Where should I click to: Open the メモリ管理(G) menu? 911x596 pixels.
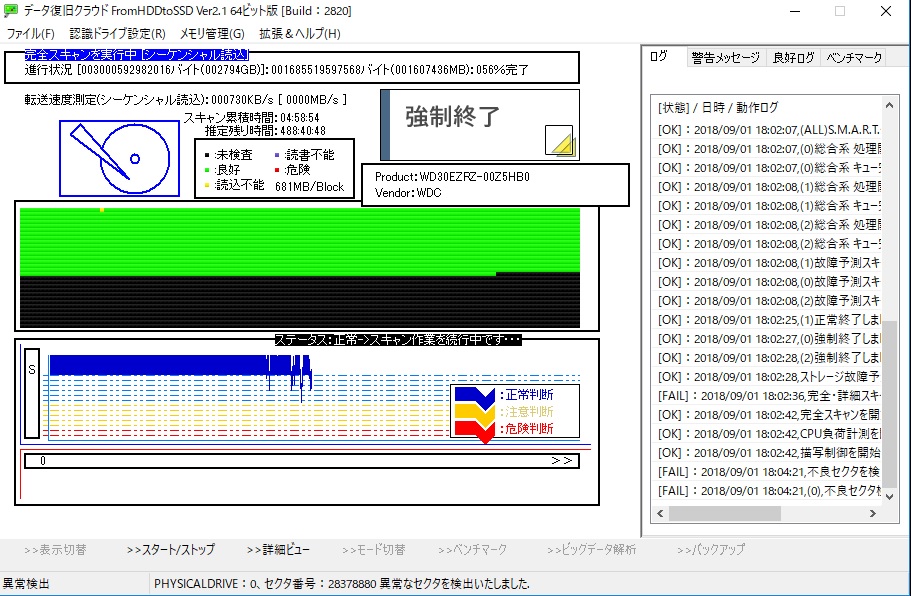212,34
